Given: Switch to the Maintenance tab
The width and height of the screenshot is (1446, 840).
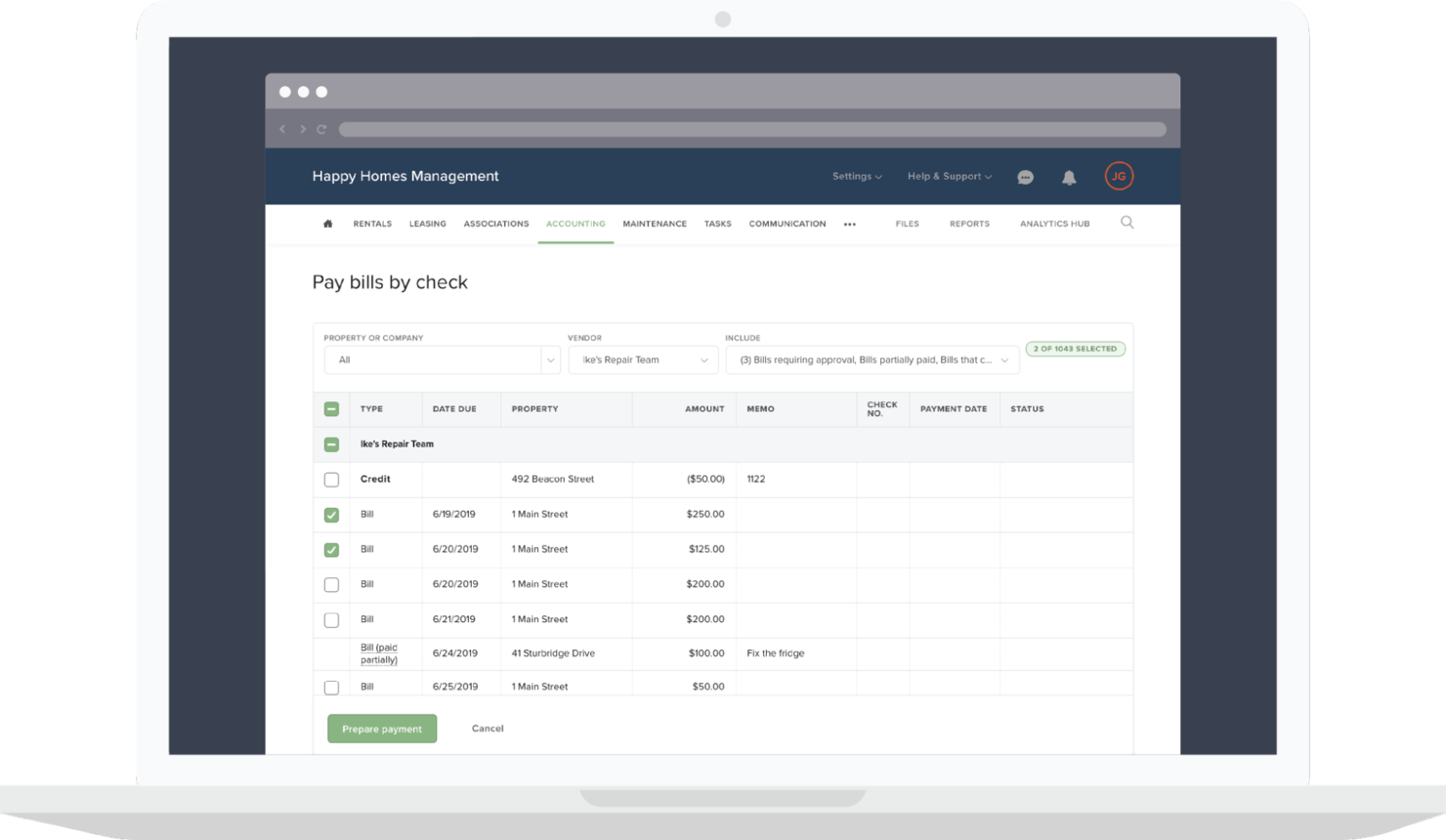Looking at the screenshot, I should [654, 224].
